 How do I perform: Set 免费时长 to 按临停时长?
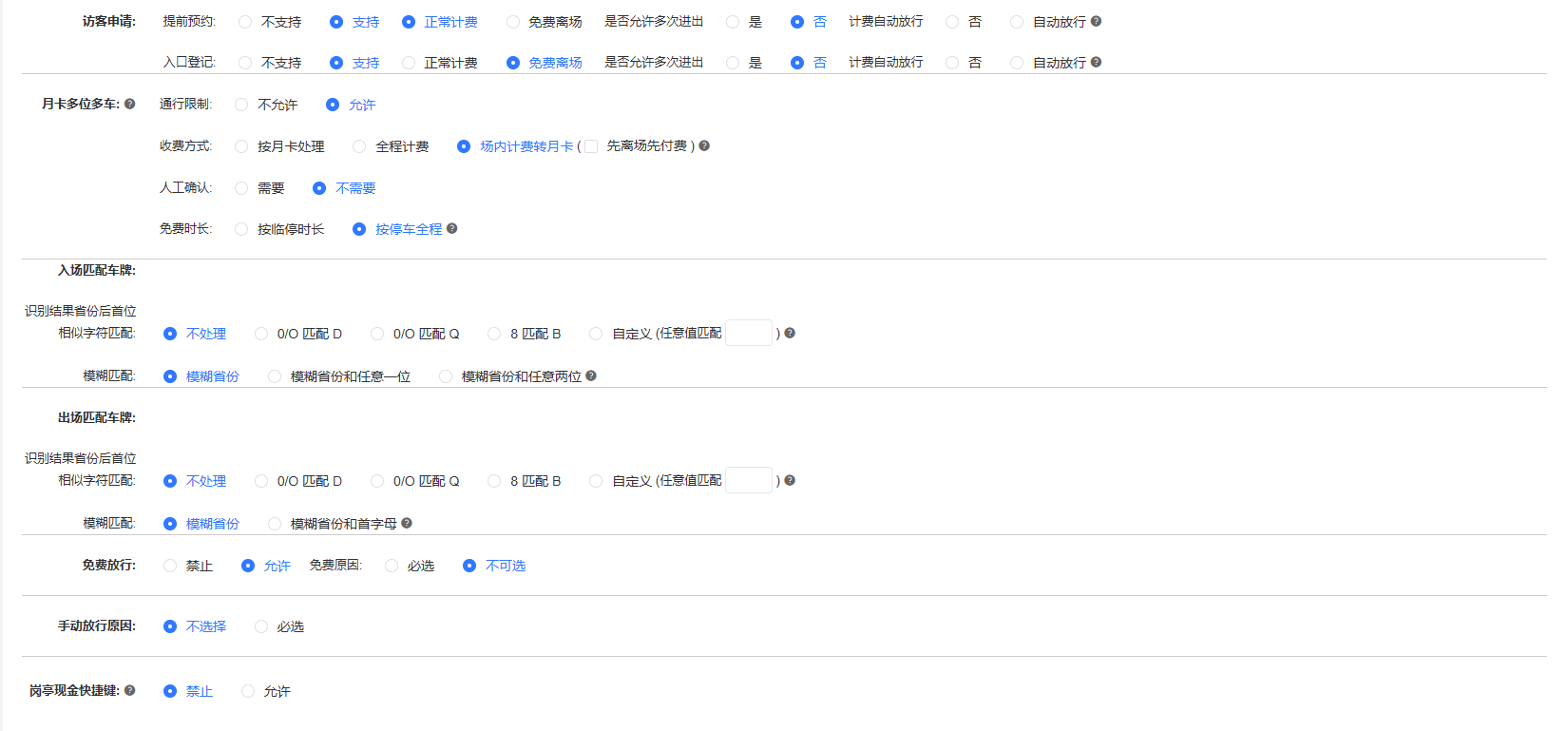(241, 229)
